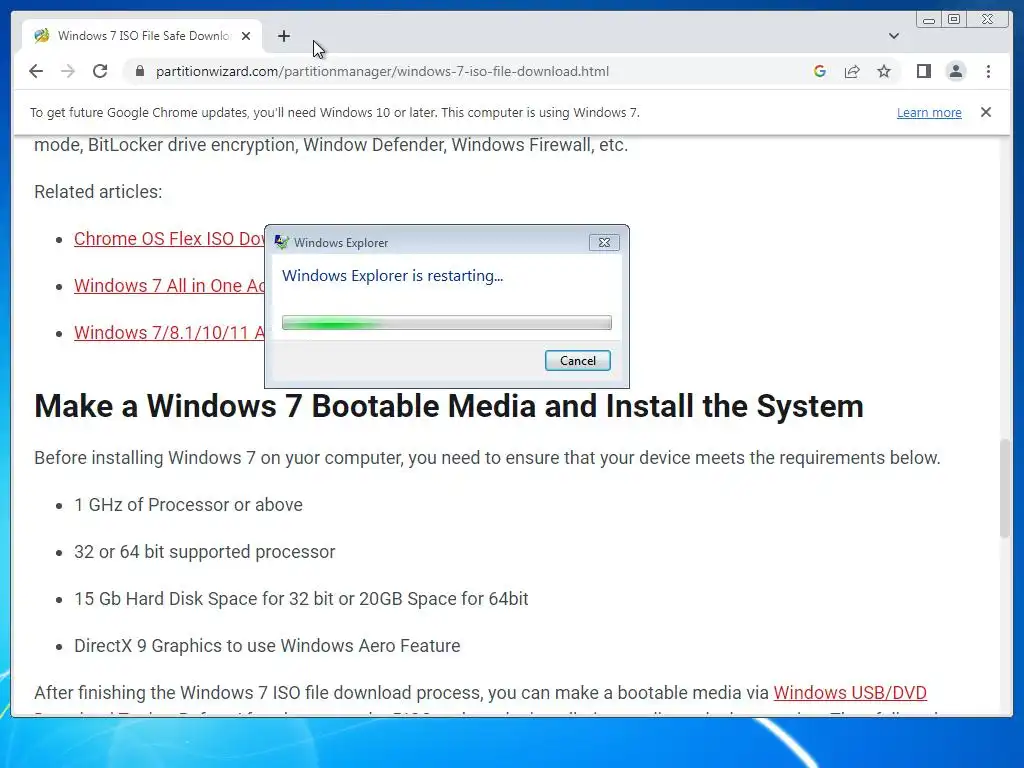This screenshot has height=768, width=1024.
Task: Click the 'DirectX 9 Graphics' list item
Action: tap(267, 646)
